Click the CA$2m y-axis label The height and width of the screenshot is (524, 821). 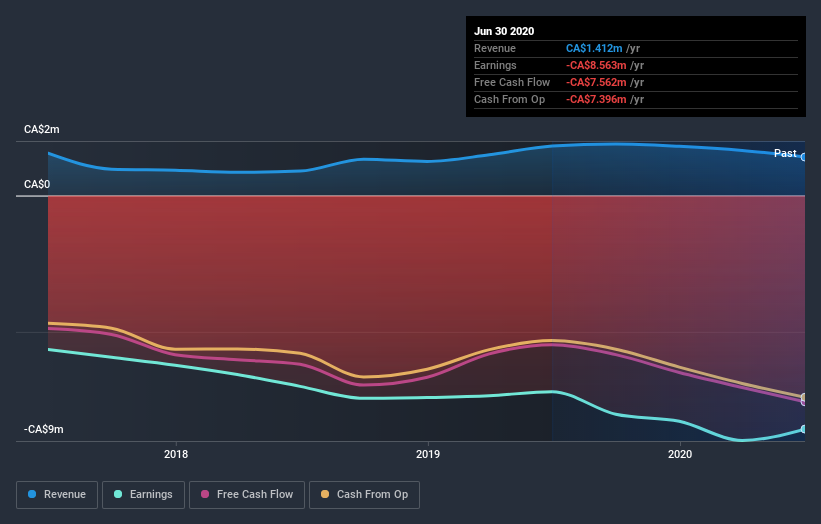click(x=42, y=129)
